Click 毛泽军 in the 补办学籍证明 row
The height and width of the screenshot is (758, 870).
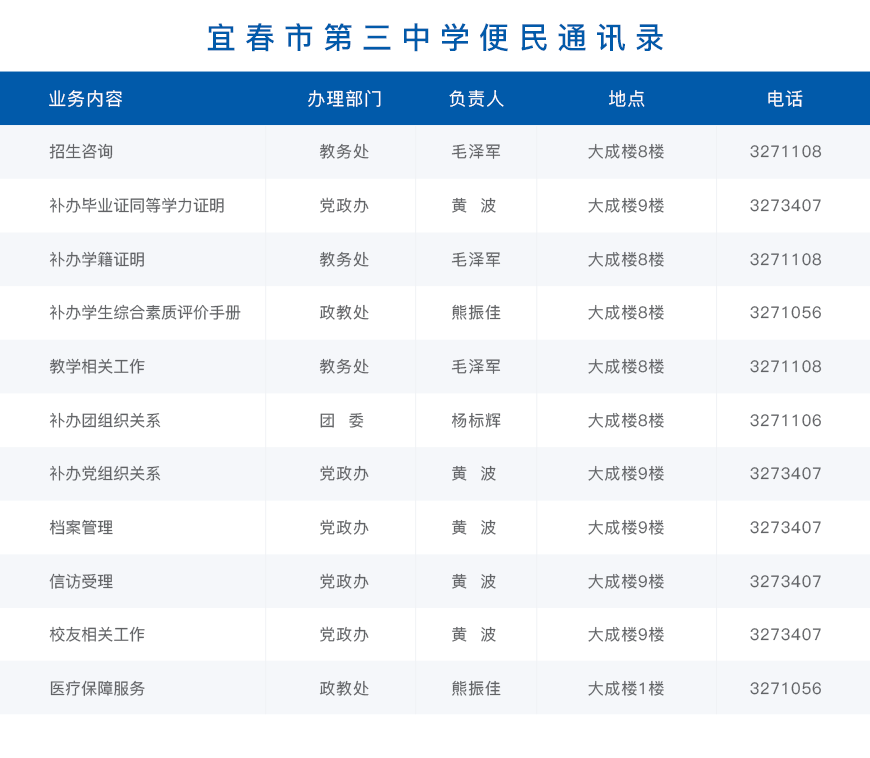(476, 259)
